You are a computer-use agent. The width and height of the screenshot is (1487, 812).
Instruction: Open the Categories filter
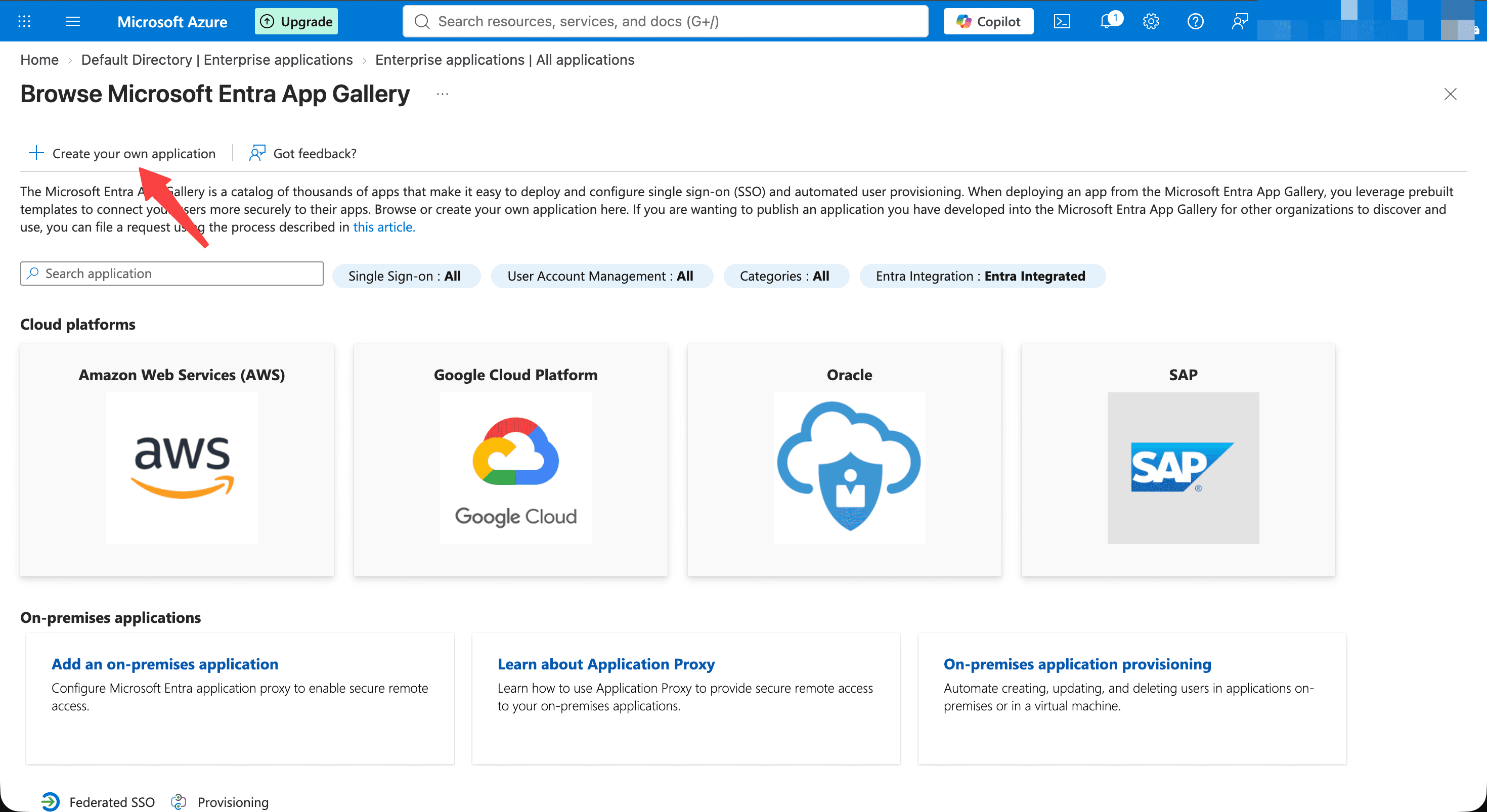click(786, 276)
